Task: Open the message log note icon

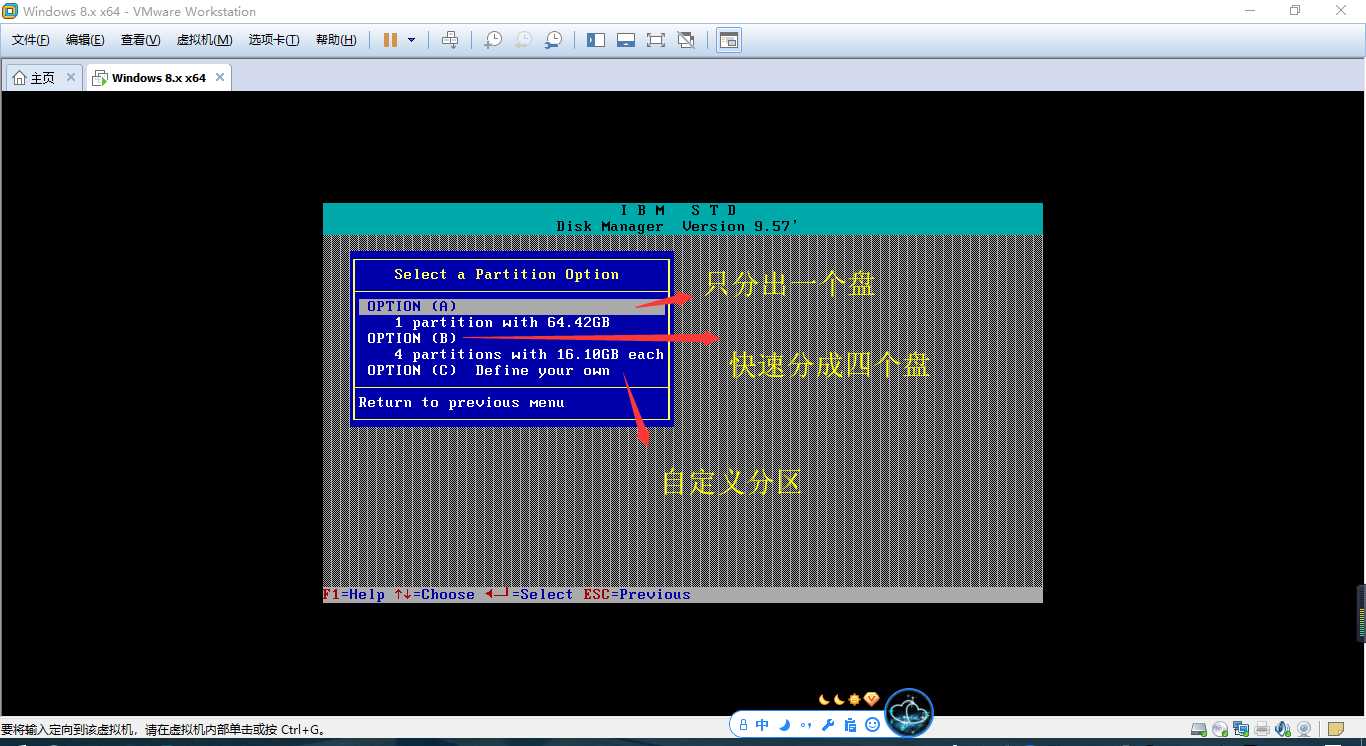Action: (x=1336, y=729)
